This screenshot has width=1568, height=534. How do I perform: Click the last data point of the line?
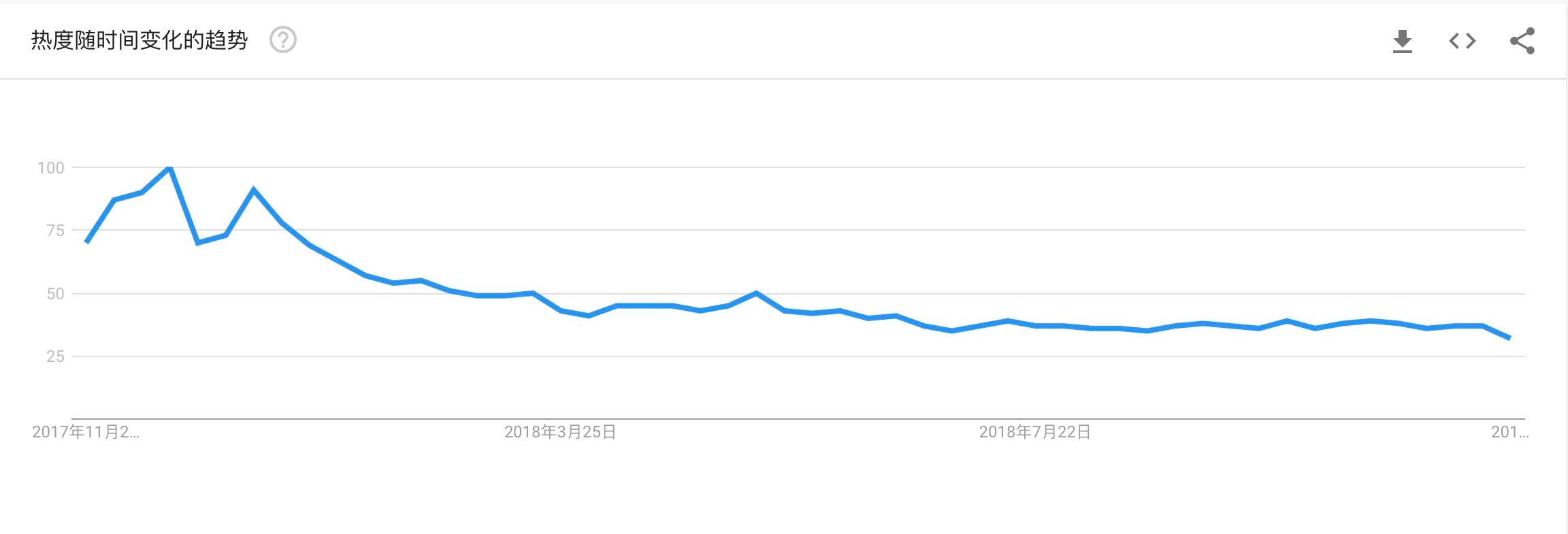click(1510, 338)
